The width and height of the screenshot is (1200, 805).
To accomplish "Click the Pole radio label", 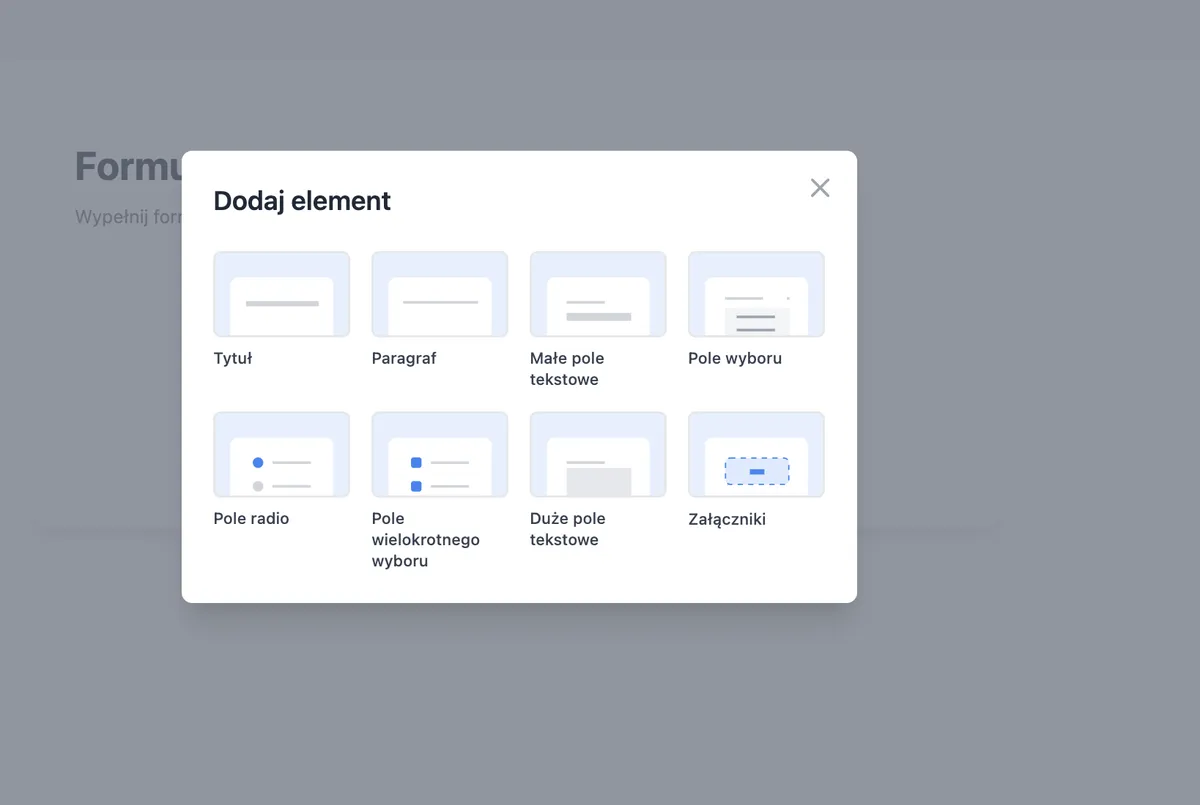I will pyautogui.click(x=251, y=518).
